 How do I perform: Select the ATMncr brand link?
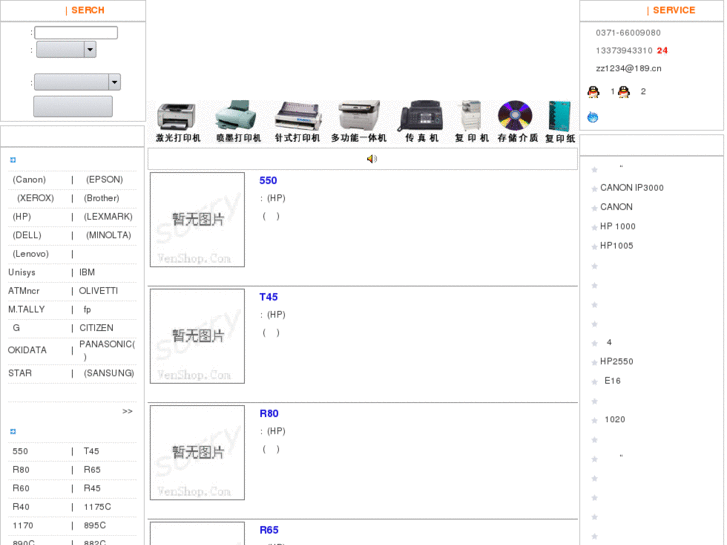[24, 291]
